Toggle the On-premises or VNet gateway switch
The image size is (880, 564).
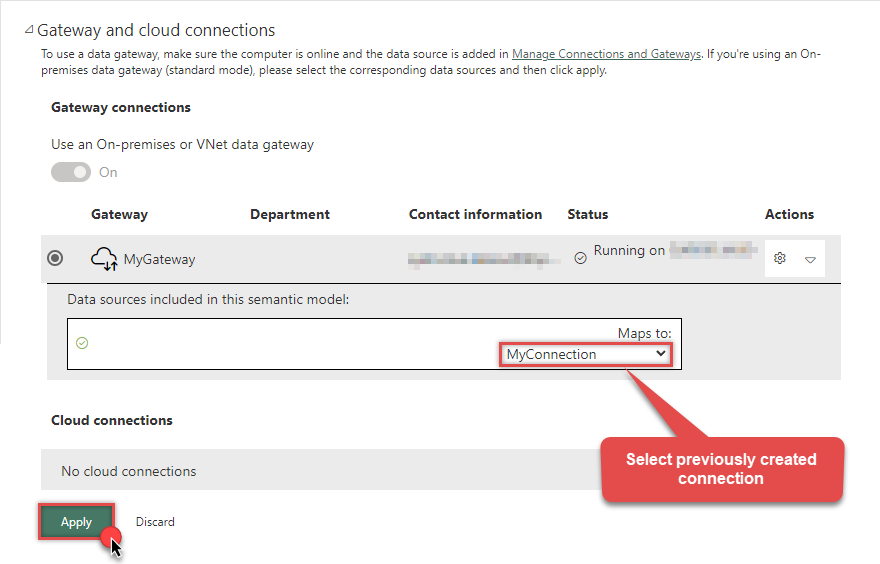click(71, 172)
